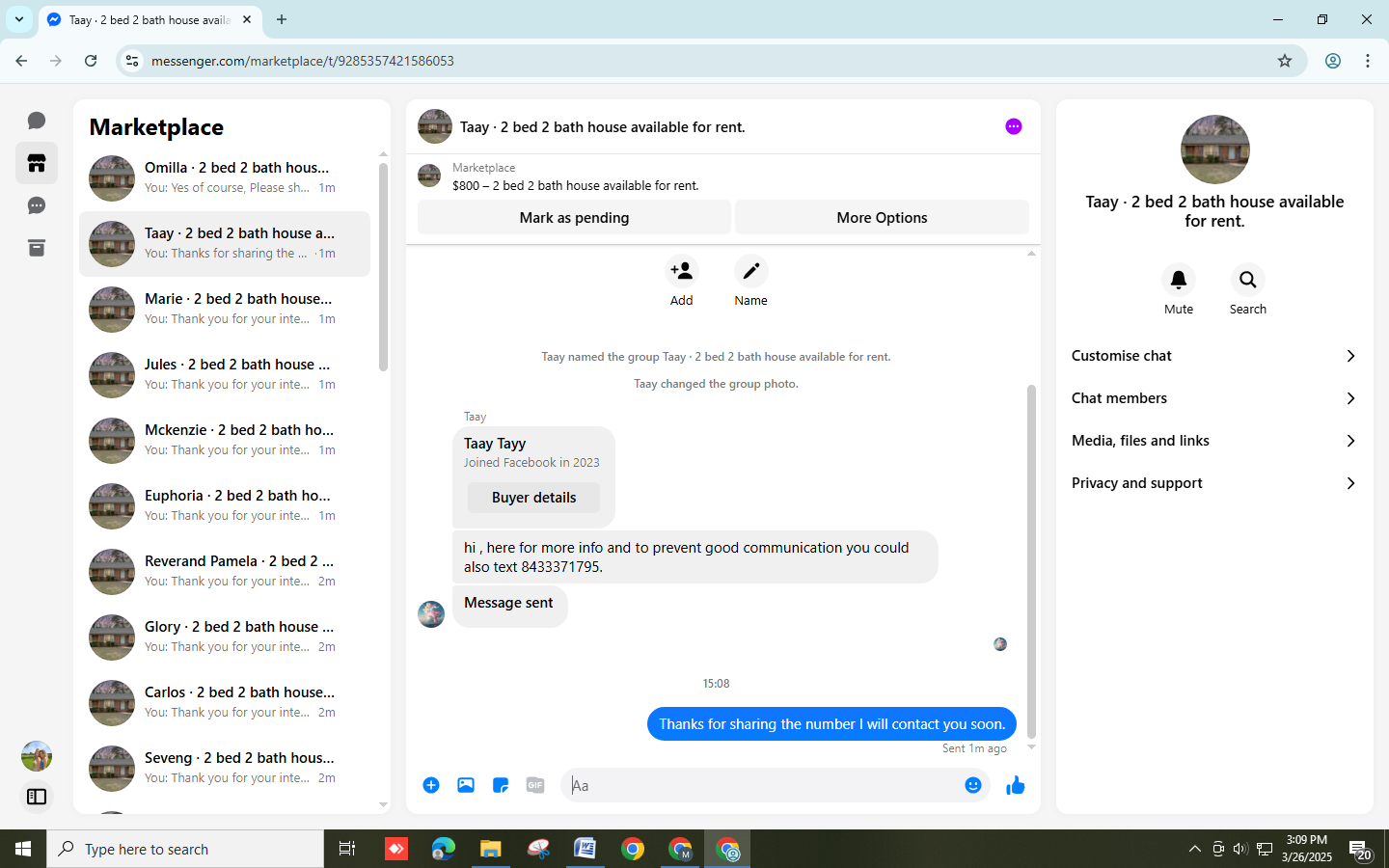The width and height of the screenshot is (1389, 868).
Task: Open the Marie conversation
Action: [x=225, y=310]
